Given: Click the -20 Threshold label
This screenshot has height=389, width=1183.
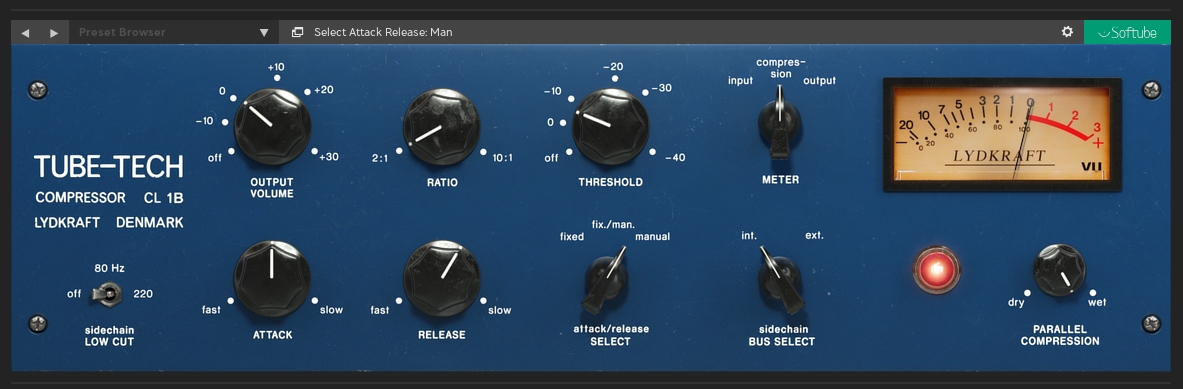Looking at the screenshot, I should tap(613, 67).
